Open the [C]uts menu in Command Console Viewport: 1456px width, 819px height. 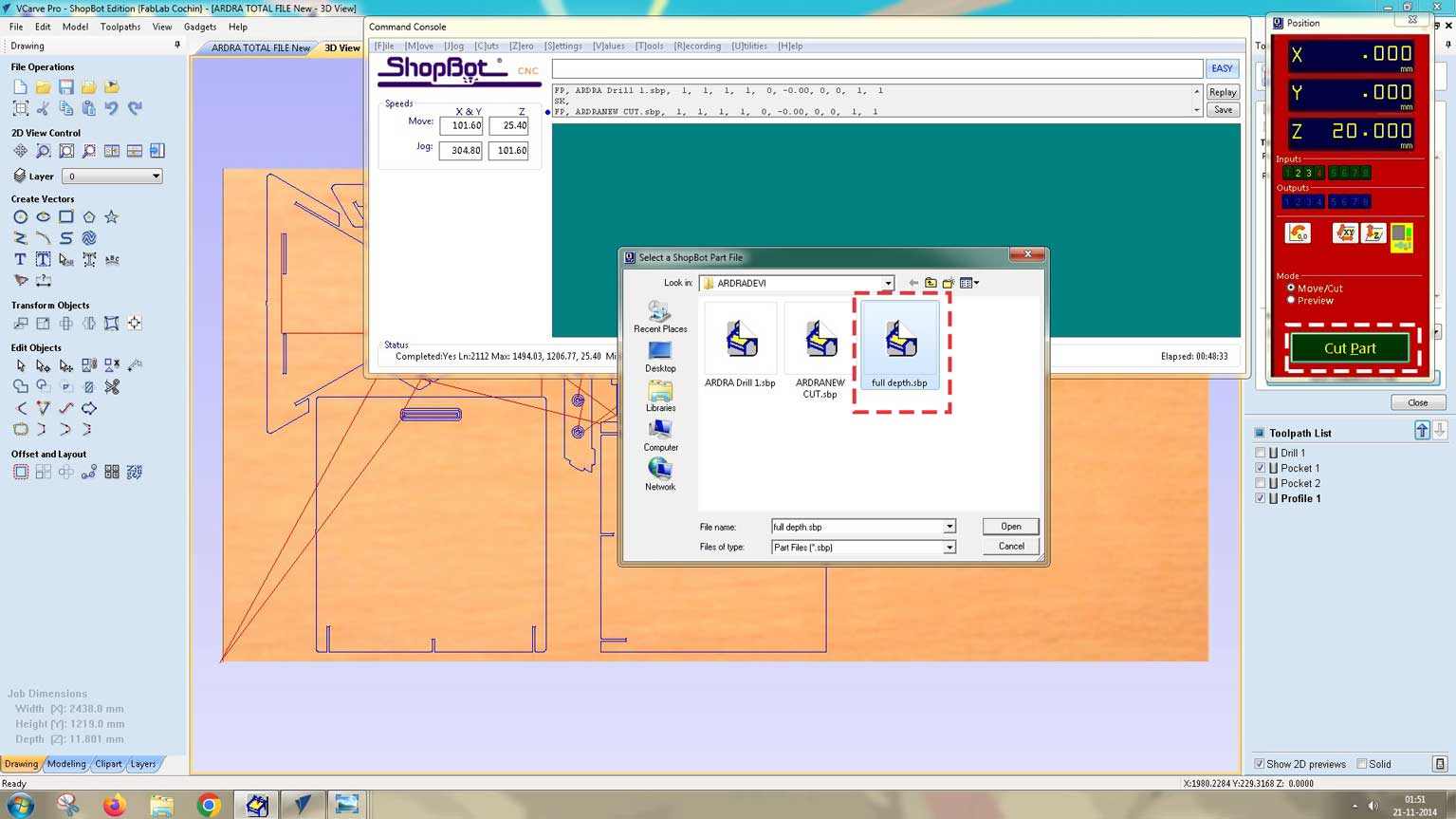[x=487, y=46]
